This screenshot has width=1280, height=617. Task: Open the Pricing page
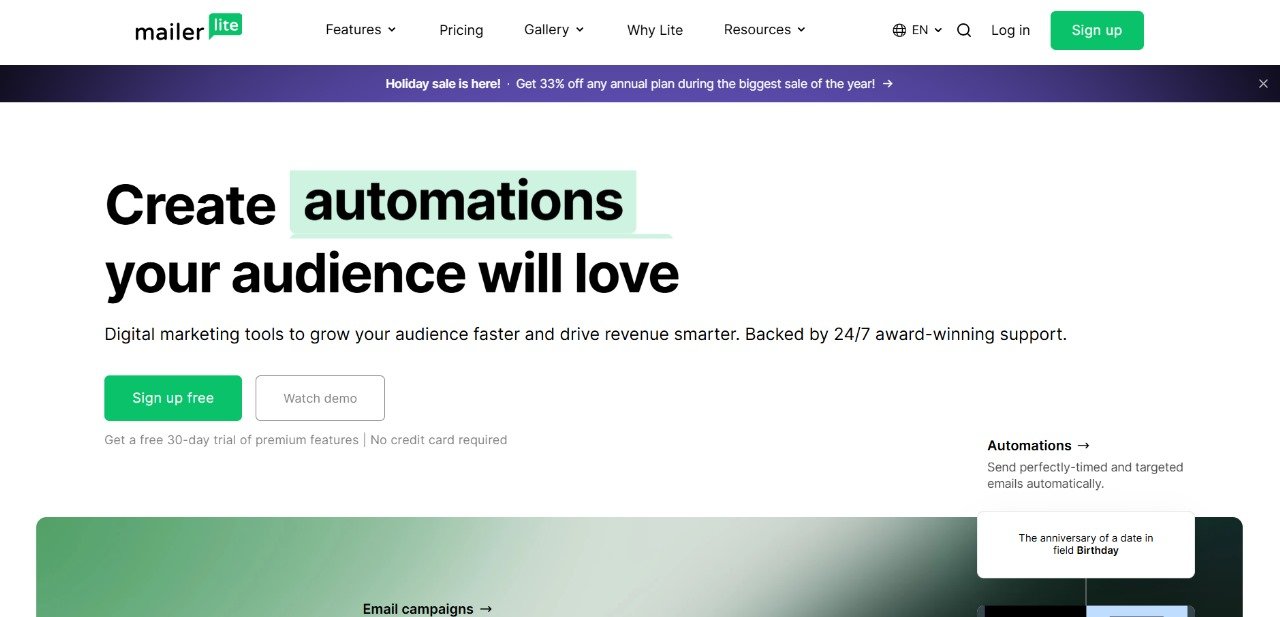(x=461, y=30)
